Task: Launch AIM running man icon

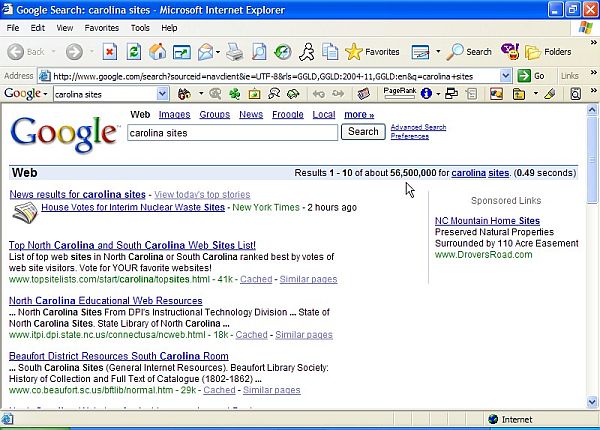Action: 307,52
